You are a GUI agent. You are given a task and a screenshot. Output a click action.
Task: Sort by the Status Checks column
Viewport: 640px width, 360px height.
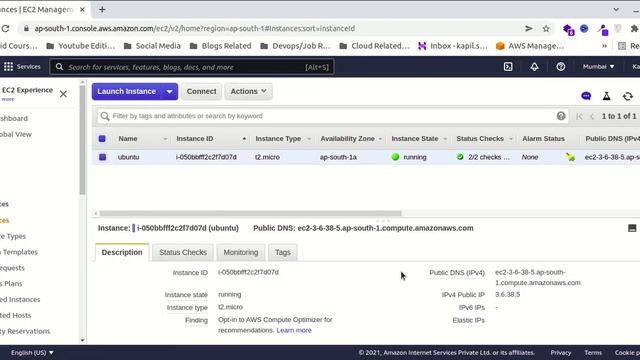480,139
